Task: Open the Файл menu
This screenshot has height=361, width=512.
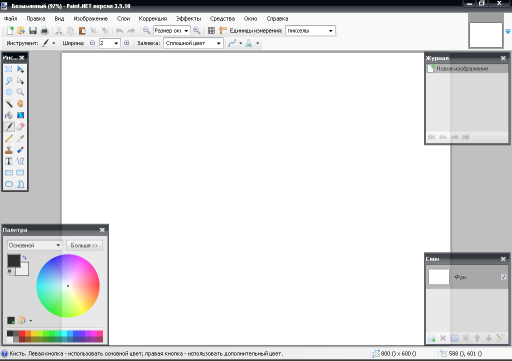Action: 11,19
